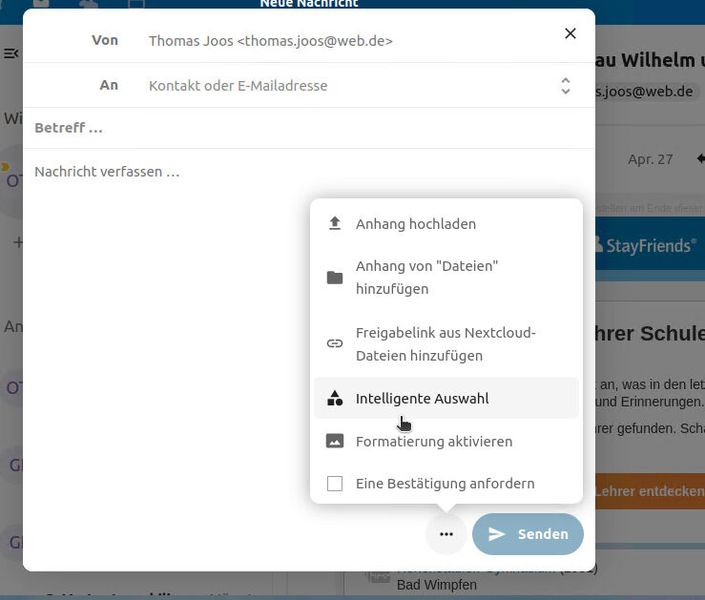Select Freigabelink aus Nextcloud-Dateien hinzufügen
Viewport: 705px width, 600px height.
click(x=446, y=344)
